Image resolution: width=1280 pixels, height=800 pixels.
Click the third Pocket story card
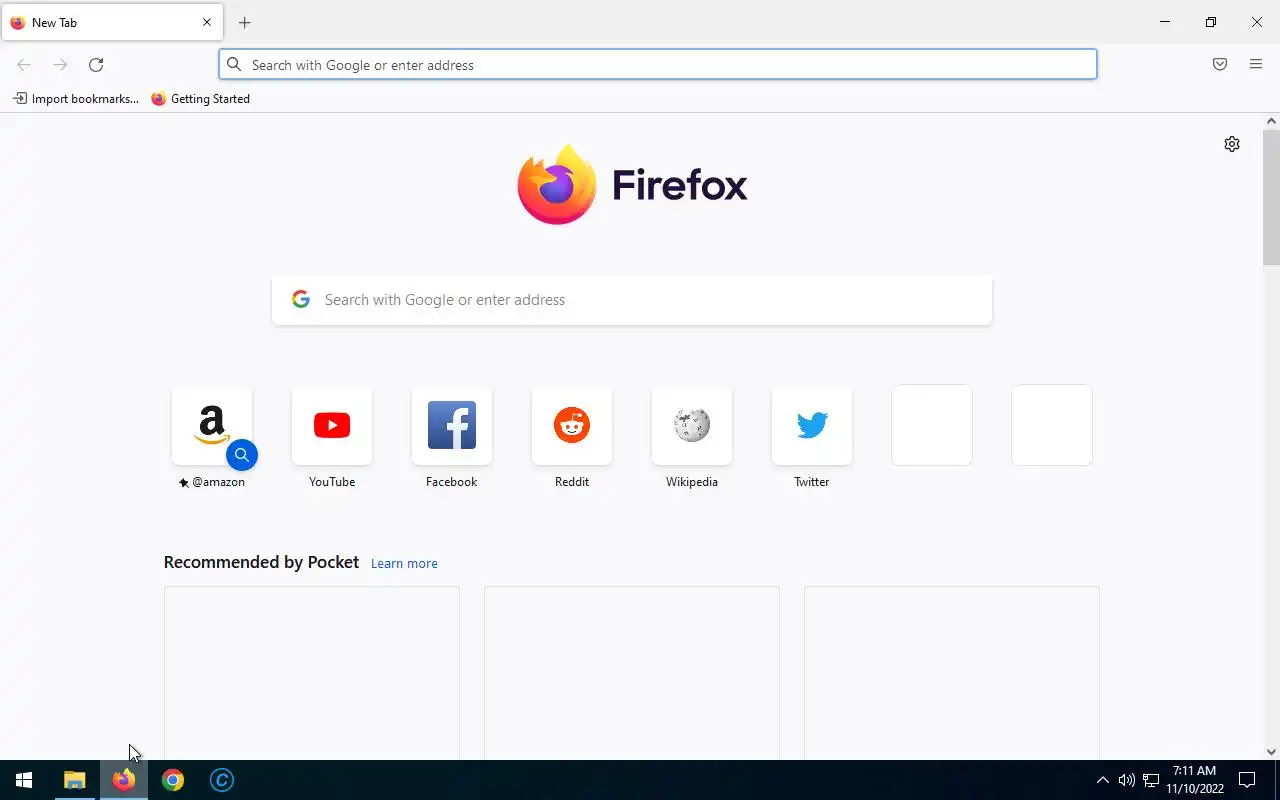pyautogui.click(x=952, y=673)
